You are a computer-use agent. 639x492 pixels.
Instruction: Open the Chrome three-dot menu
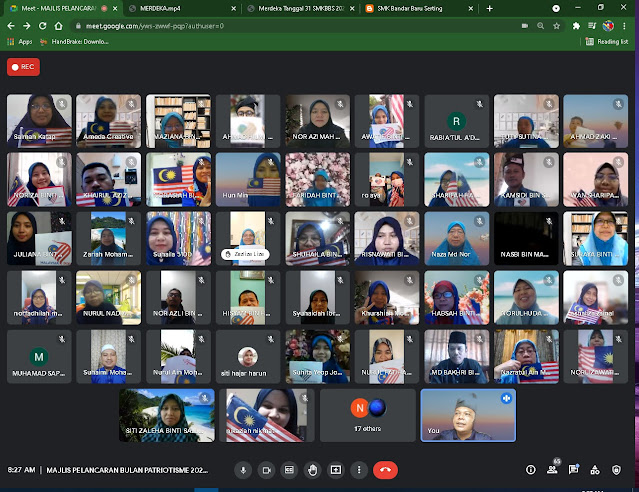click(624, 26)
